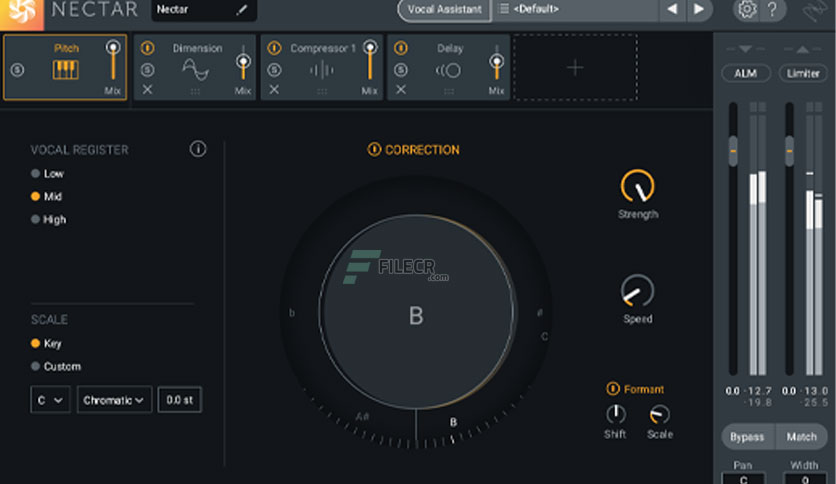Select Custom scale mode
The image size is (836, 484).
(56, 367)
